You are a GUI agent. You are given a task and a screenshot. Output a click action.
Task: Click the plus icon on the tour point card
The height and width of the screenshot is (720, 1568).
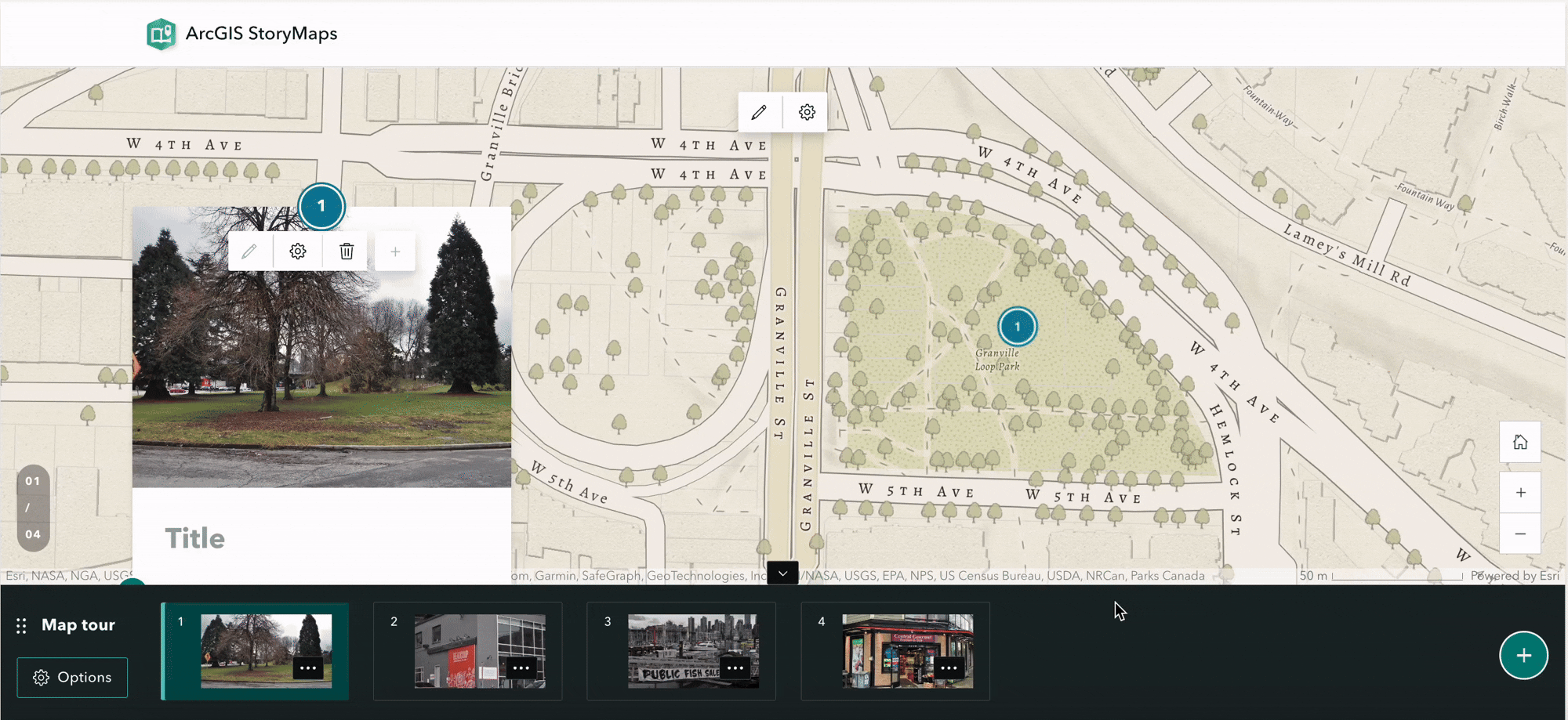(x=394, y=251)
